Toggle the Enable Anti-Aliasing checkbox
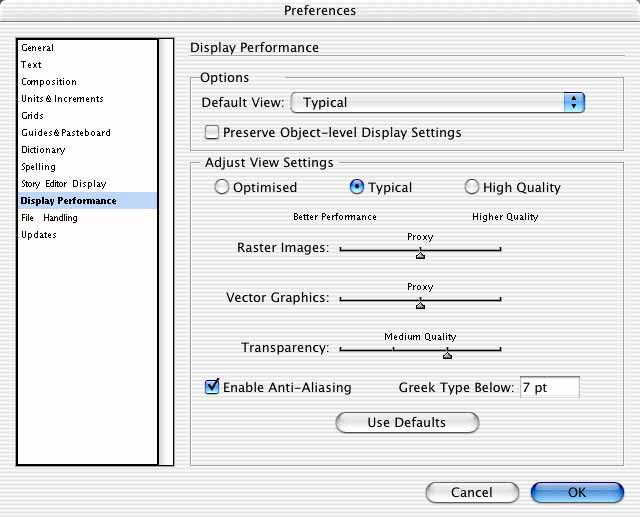 [x=212, y=386]
